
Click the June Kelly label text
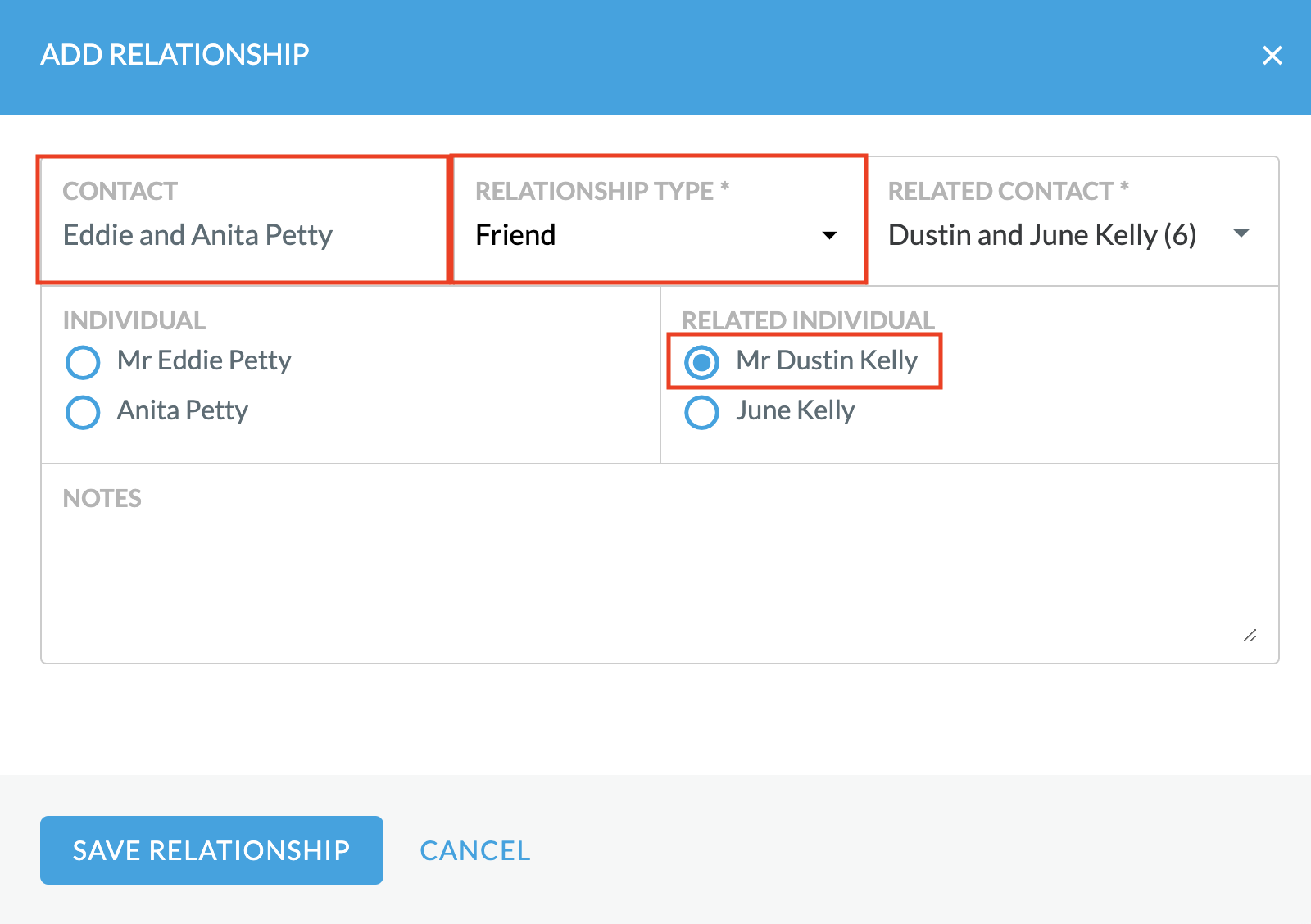tap(795, 410)
